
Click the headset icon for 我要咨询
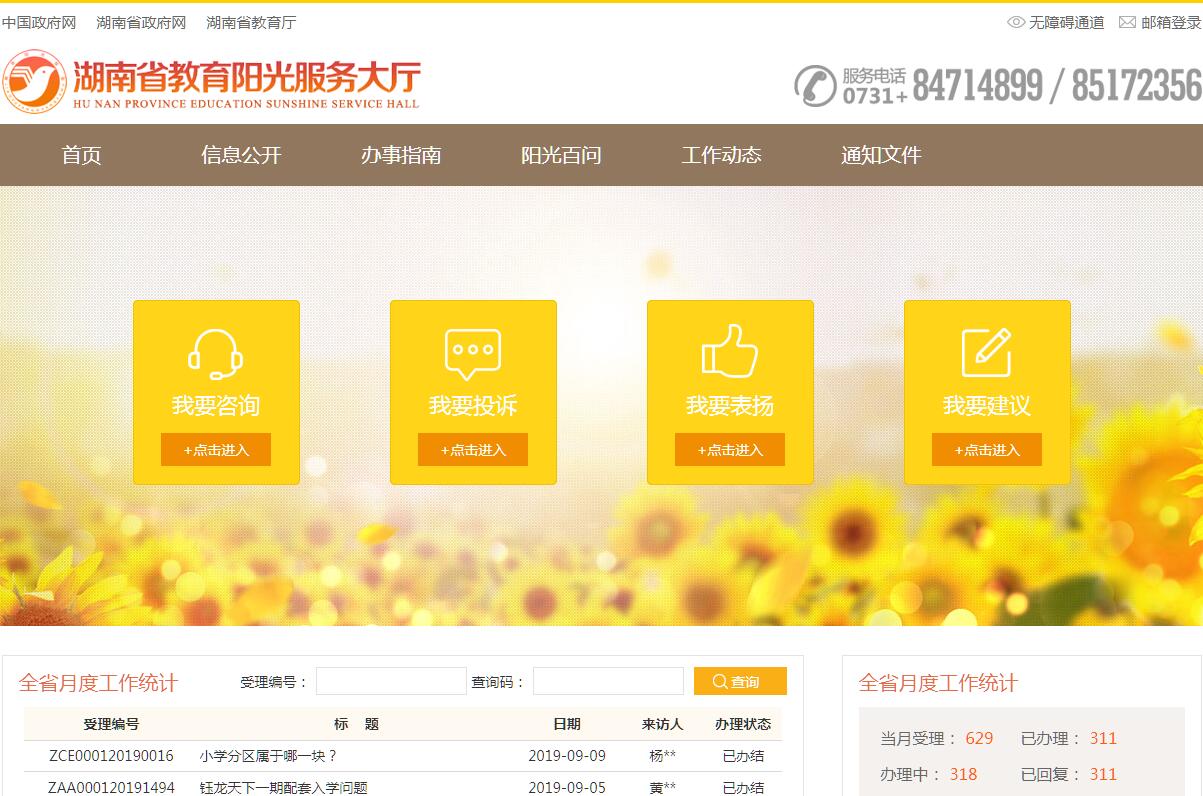216,354
